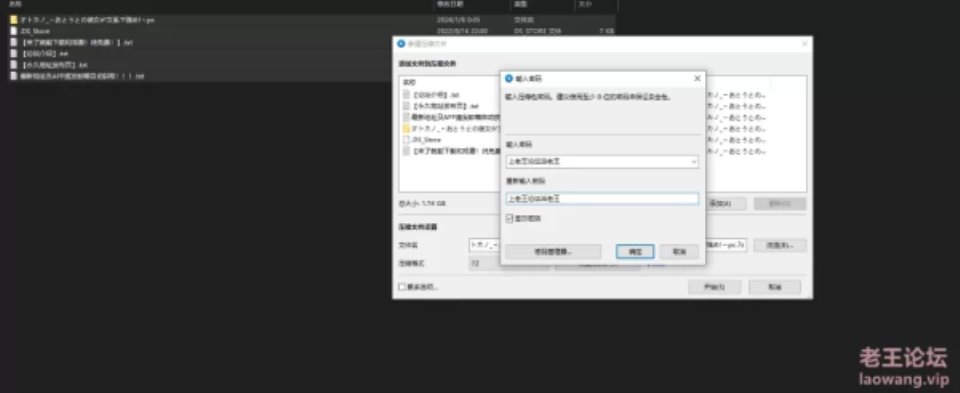Select the fifth row txt icon in Explorer

13,64
